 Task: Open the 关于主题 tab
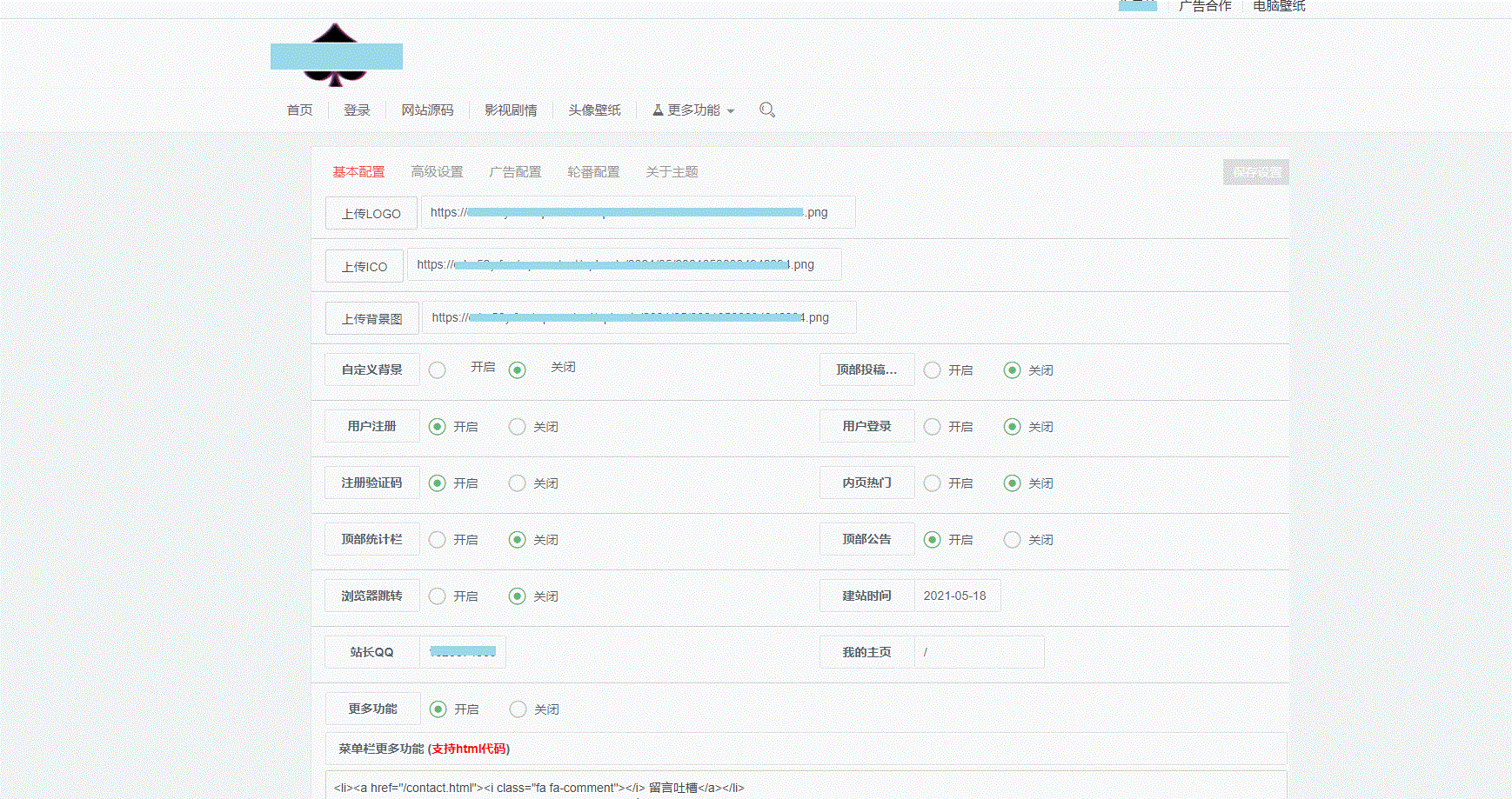point(672,172)
